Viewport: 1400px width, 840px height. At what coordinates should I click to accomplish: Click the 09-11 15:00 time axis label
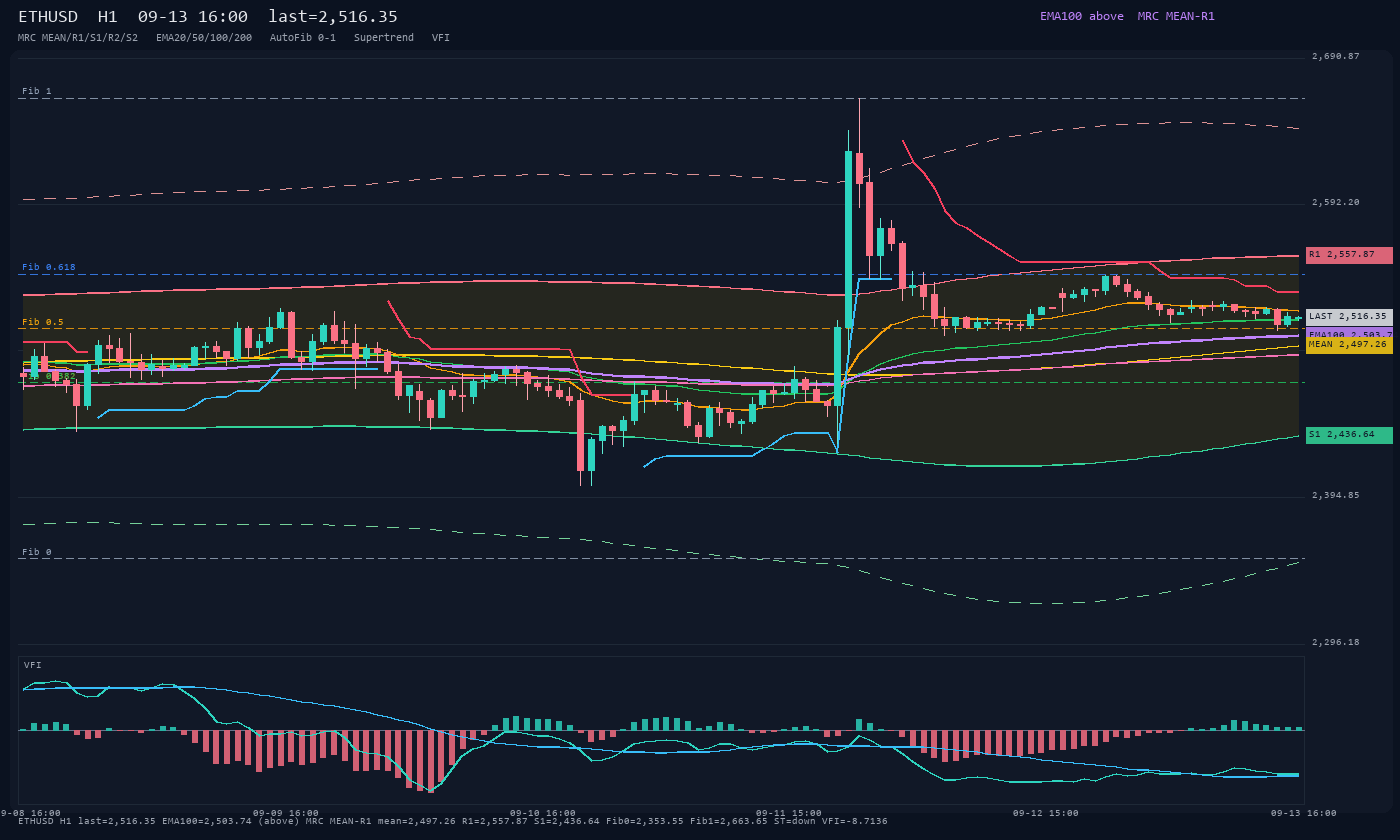point(789,813)
